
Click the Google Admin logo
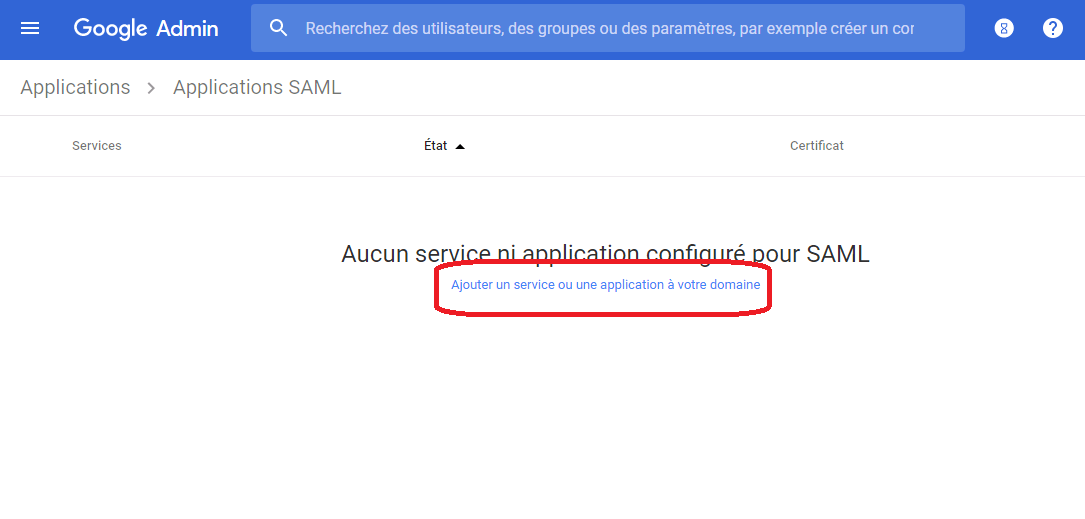coord(146,28)
